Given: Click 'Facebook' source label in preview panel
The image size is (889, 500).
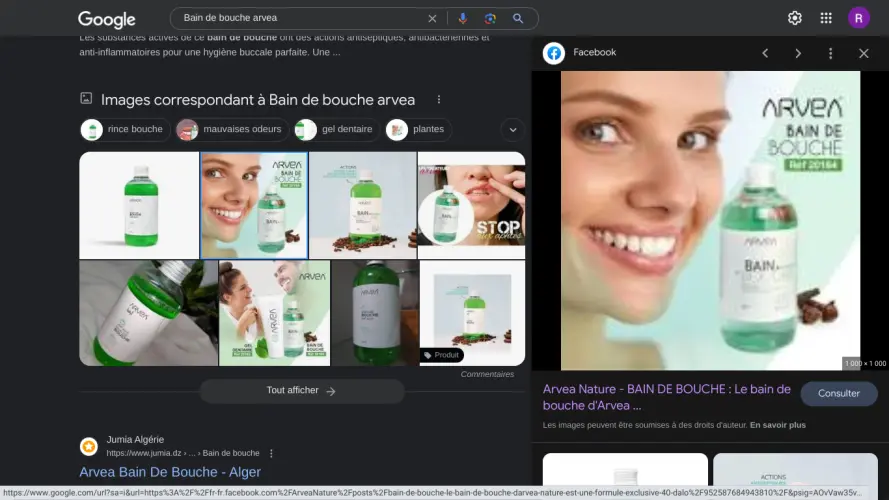Looking at the screenshot, I should 594,52.
